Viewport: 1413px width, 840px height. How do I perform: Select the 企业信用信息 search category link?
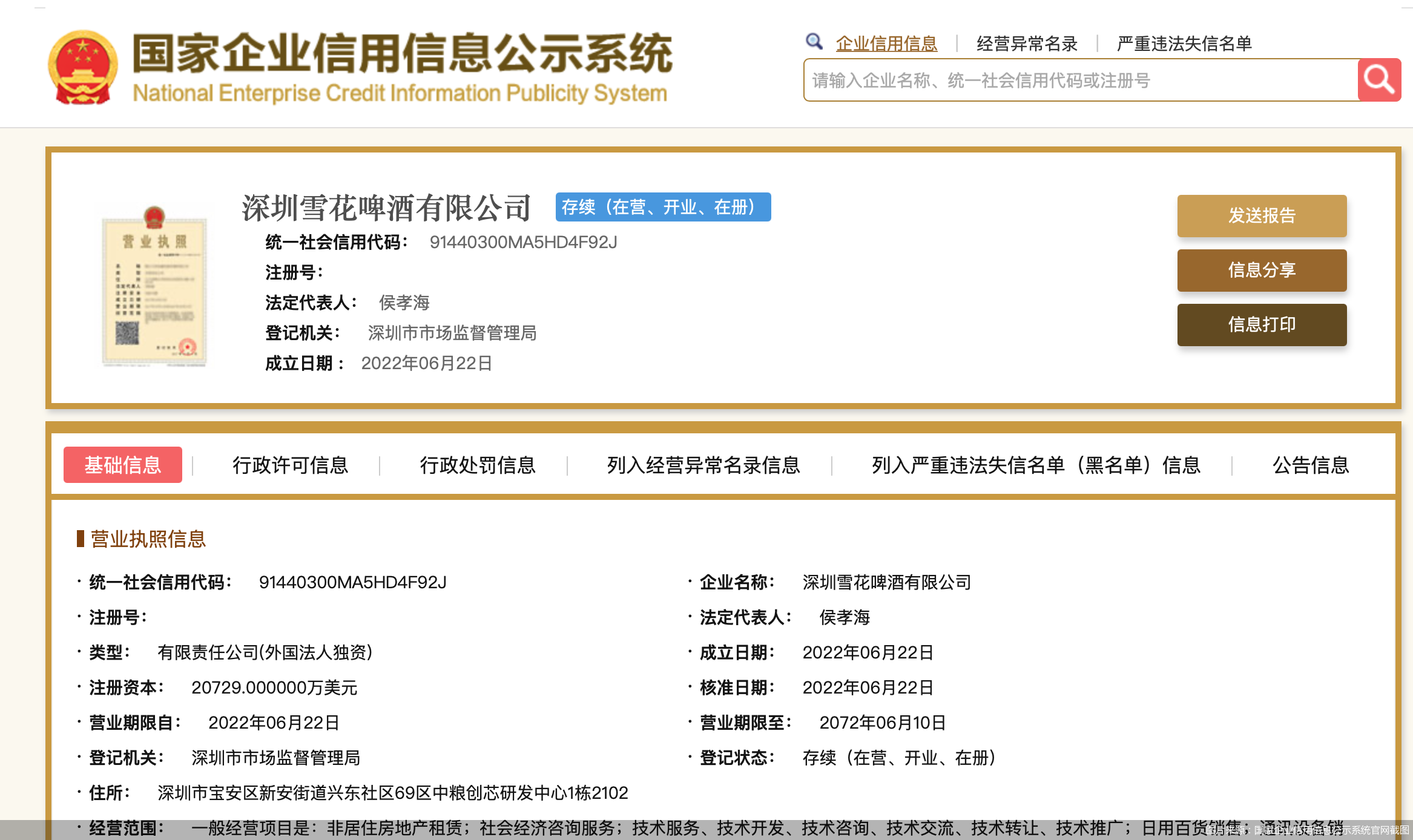click(886, 44)
